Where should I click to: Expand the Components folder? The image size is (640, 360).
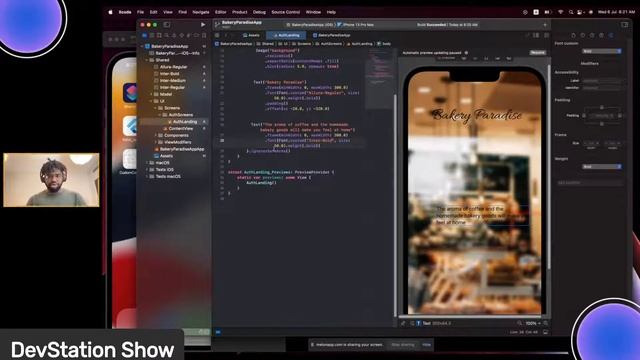(x=156, y=136)
